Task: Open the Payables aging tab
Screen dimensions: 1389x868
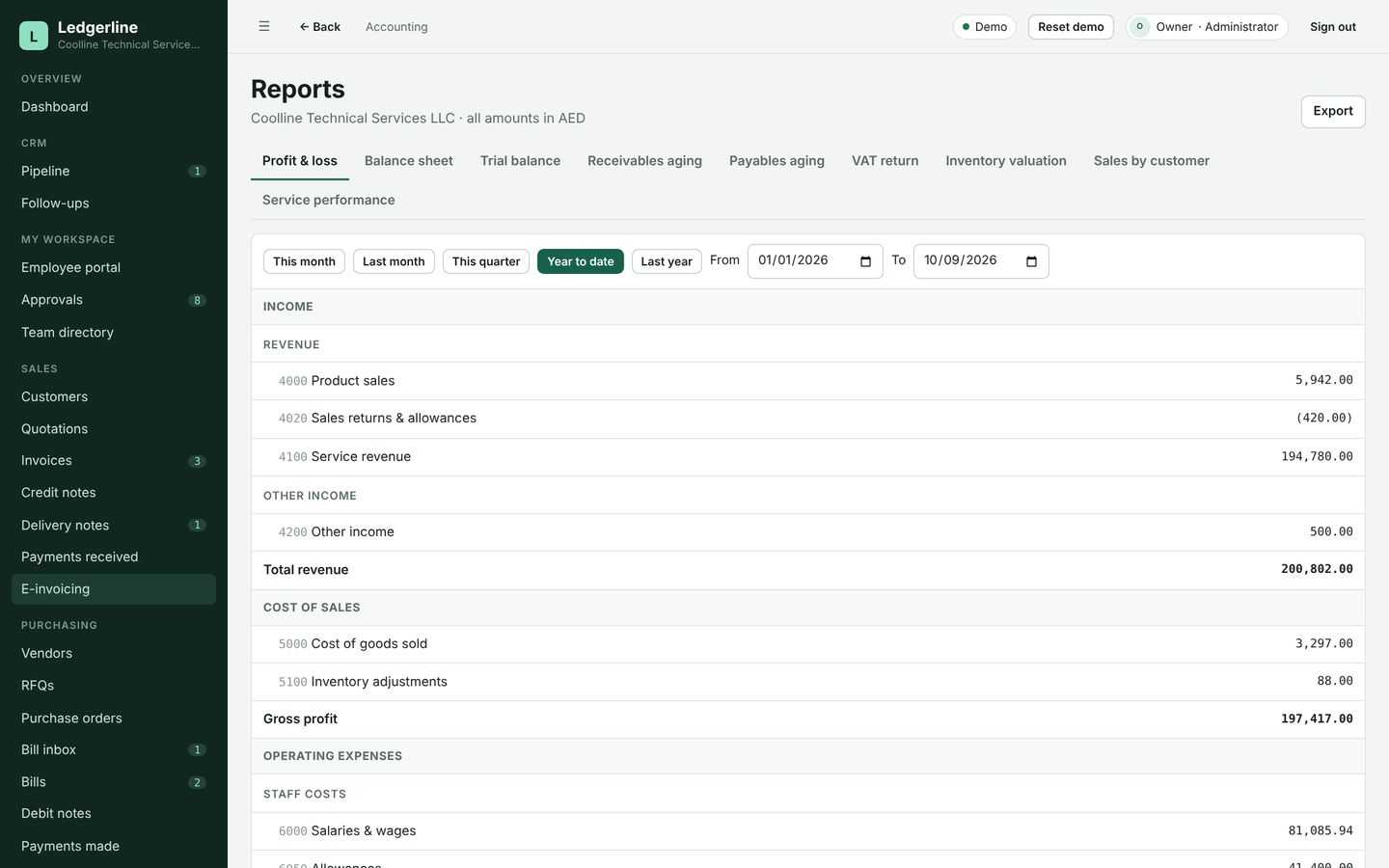Action: tap(776, 161)
